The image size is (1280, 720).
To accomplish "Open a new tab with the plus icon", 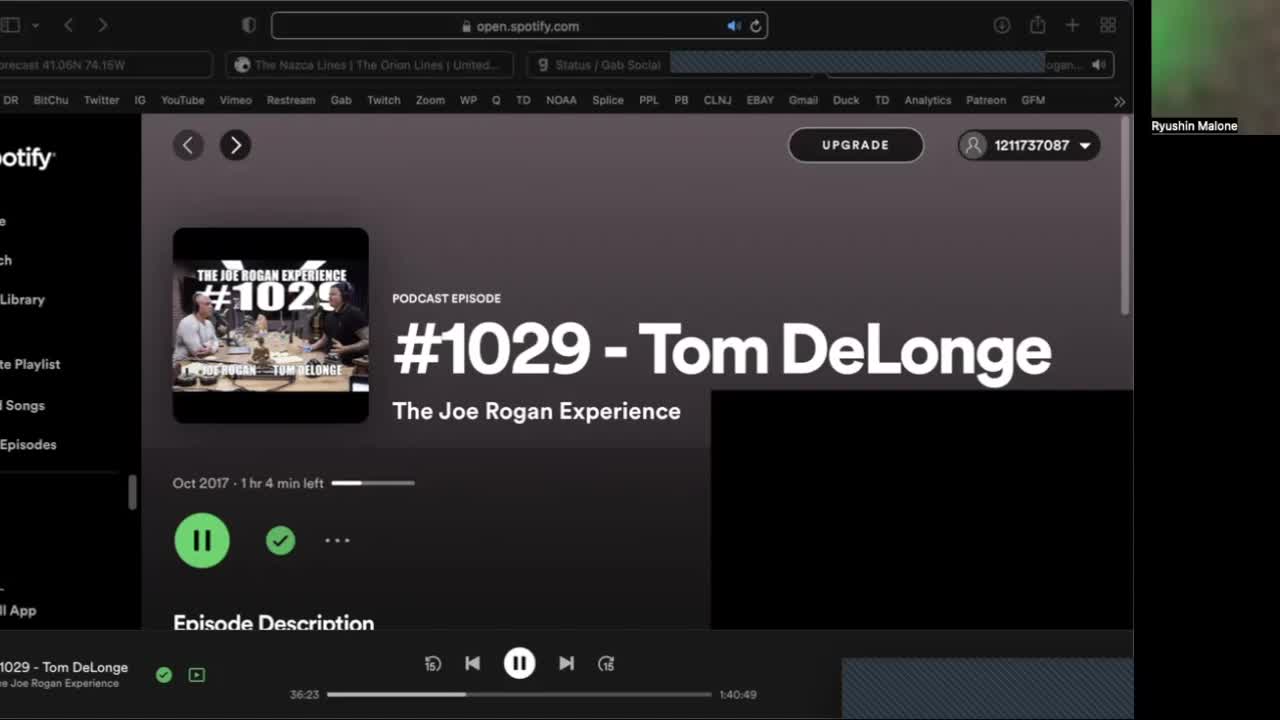I will pos(1072,25).
